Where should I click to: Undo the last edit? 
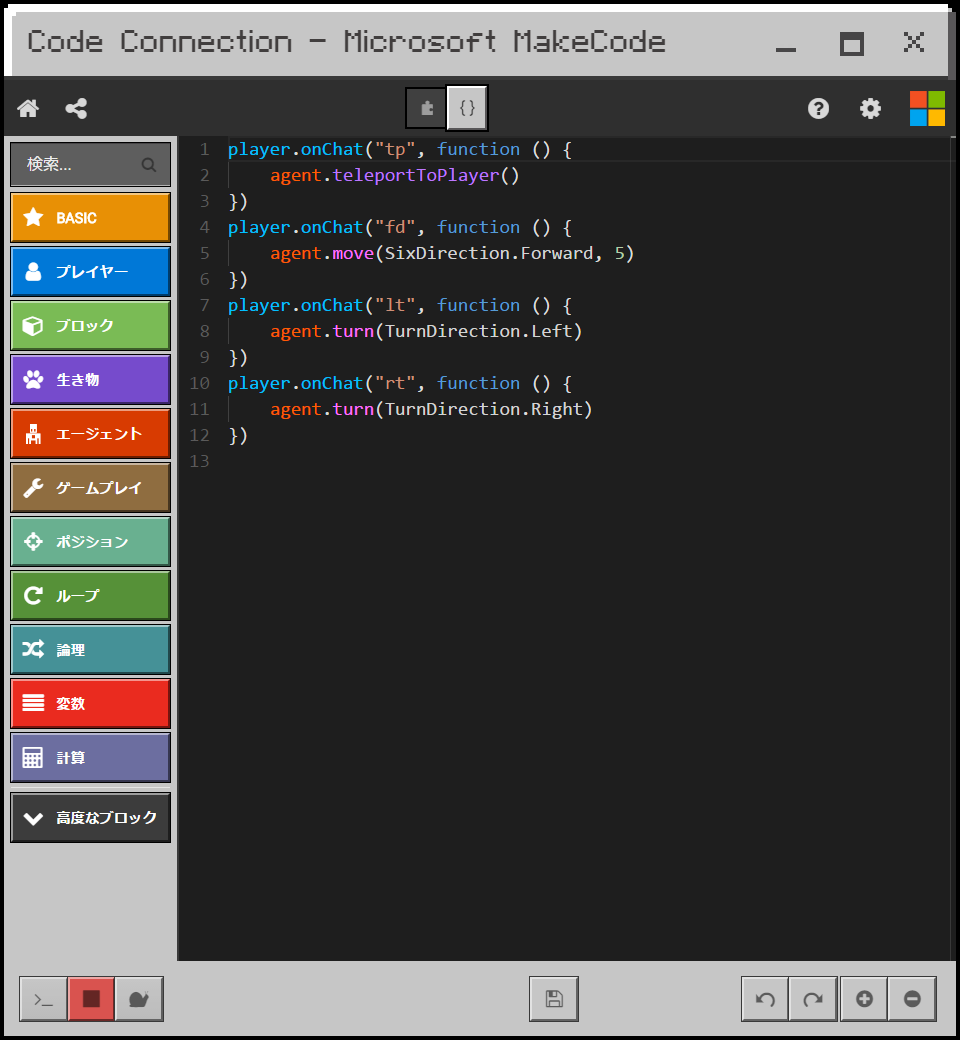(x=764, y=998)
